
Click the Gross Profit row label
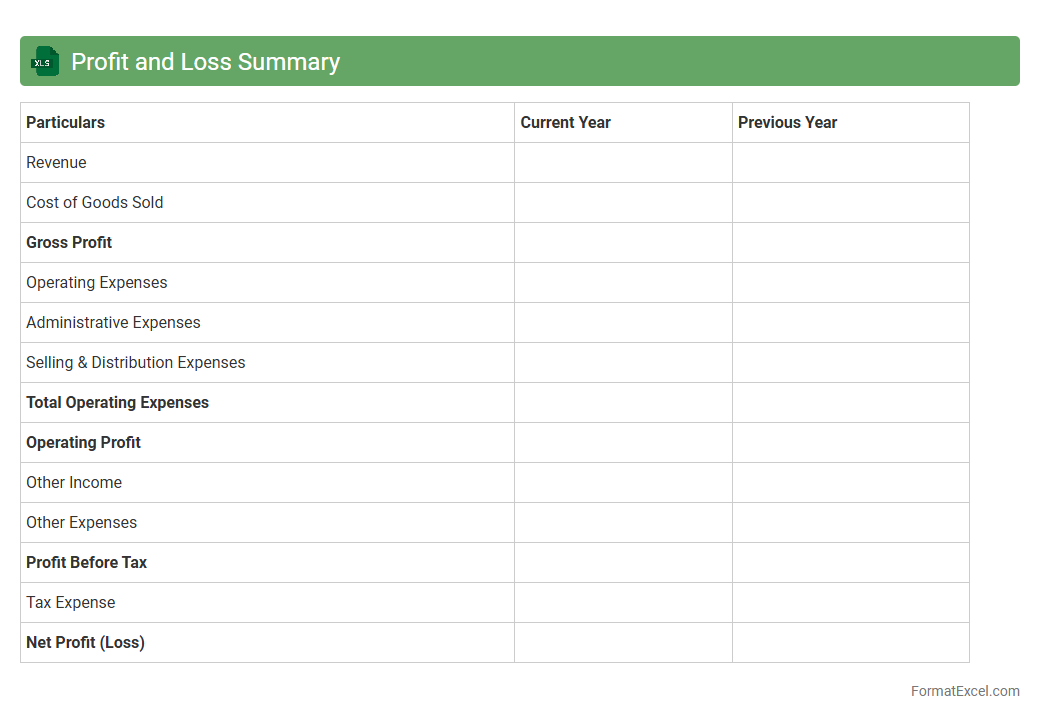tap(69, 243)
